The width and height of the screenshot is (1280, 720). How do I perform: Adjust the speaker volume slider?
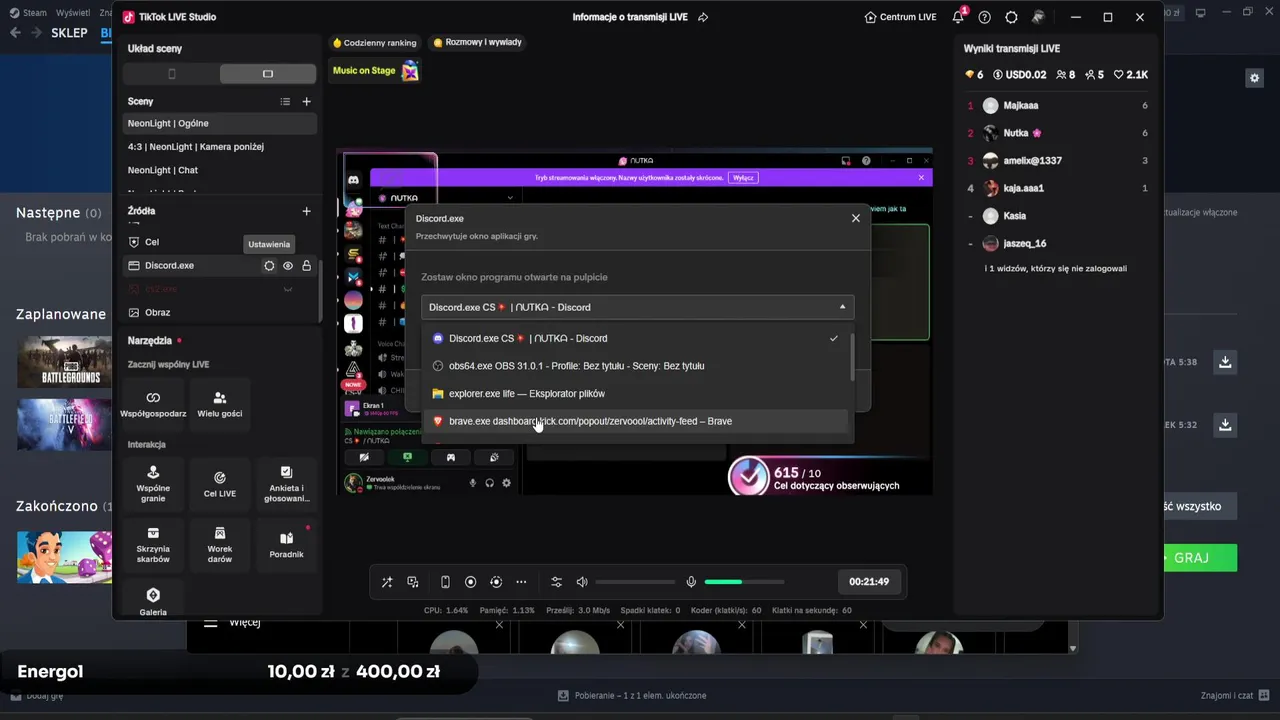[635, 582]
